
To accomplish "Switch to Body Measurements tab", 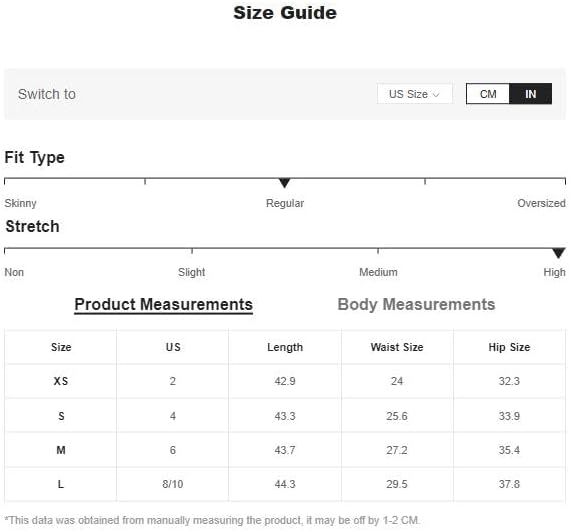I will point(416,304).
